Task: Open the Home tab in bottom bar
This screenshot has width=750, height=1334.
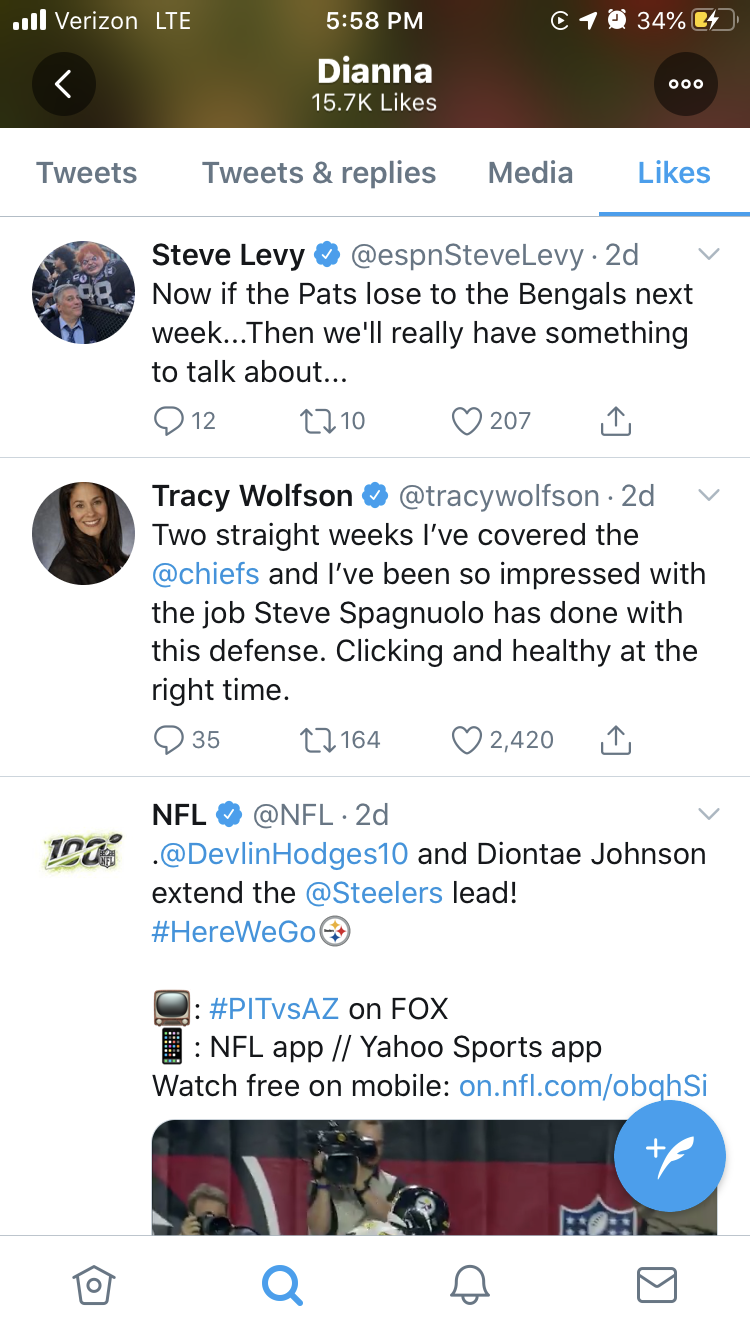Action: (x=93, y=1284)
